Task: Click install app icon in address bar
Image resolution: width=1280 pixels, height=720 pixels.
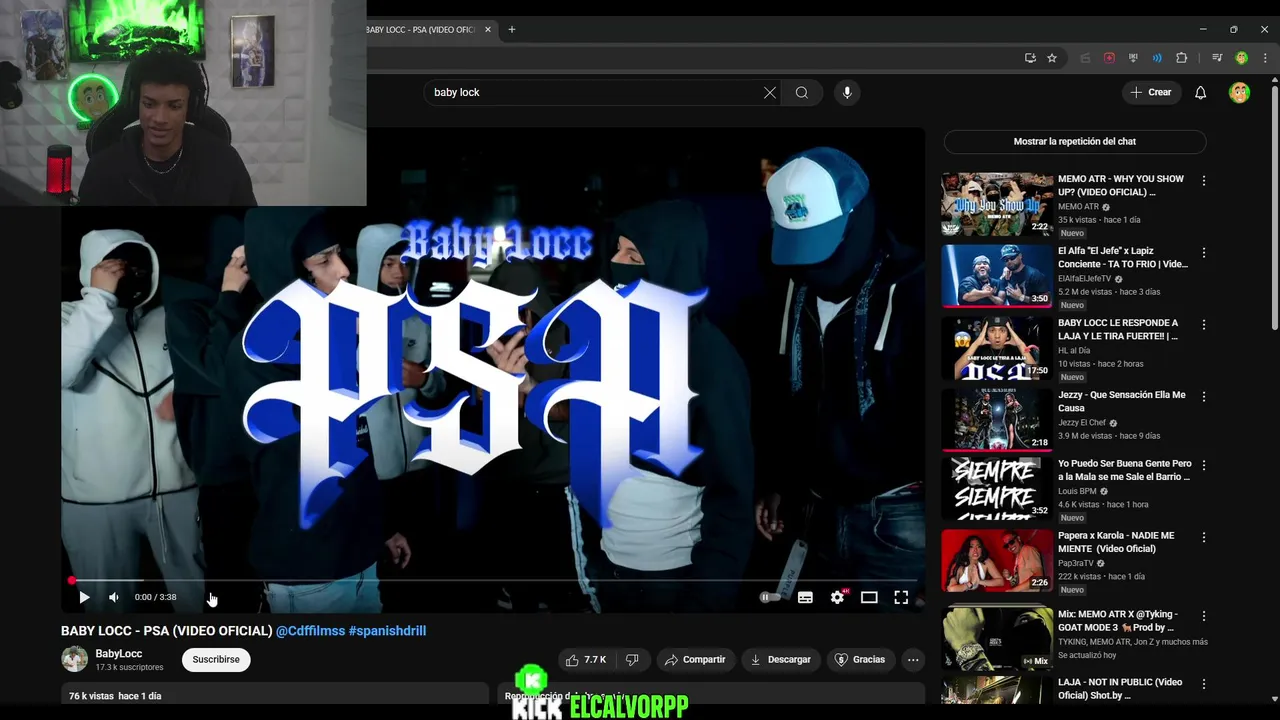Action: (1030, 58)
